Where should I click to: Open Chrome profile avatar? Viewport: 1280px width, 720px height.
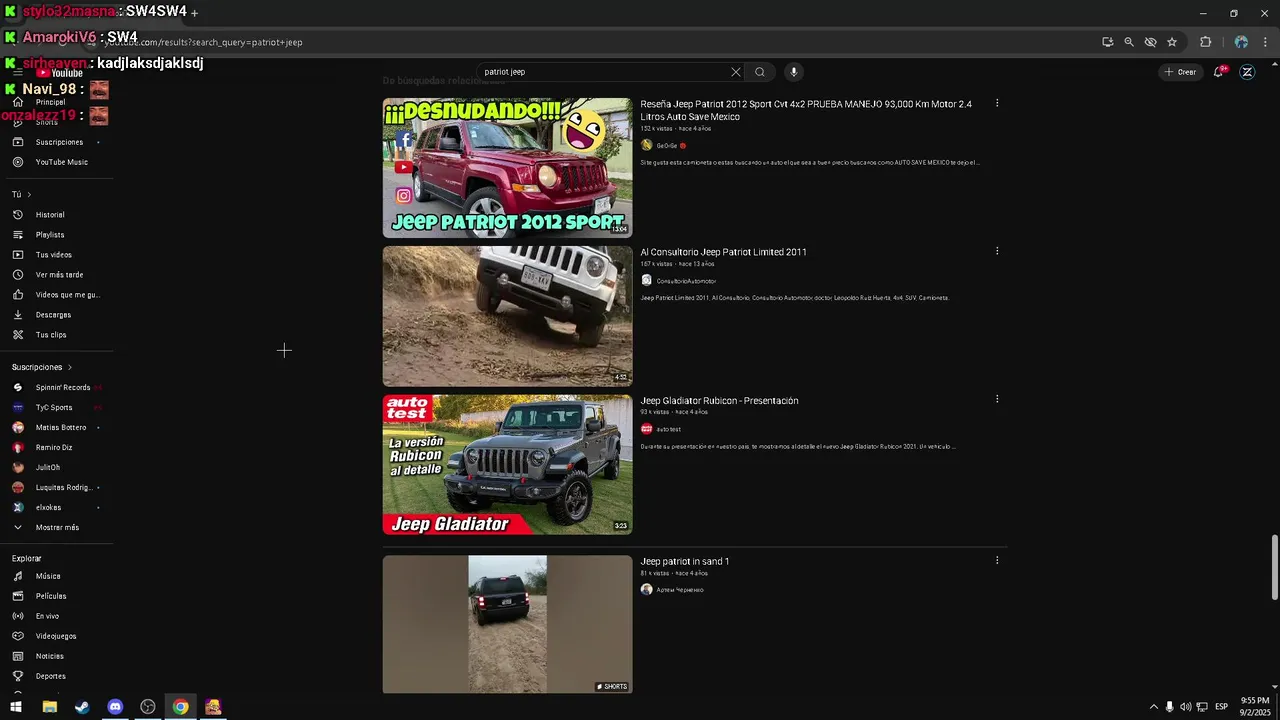pos(1241,42)
